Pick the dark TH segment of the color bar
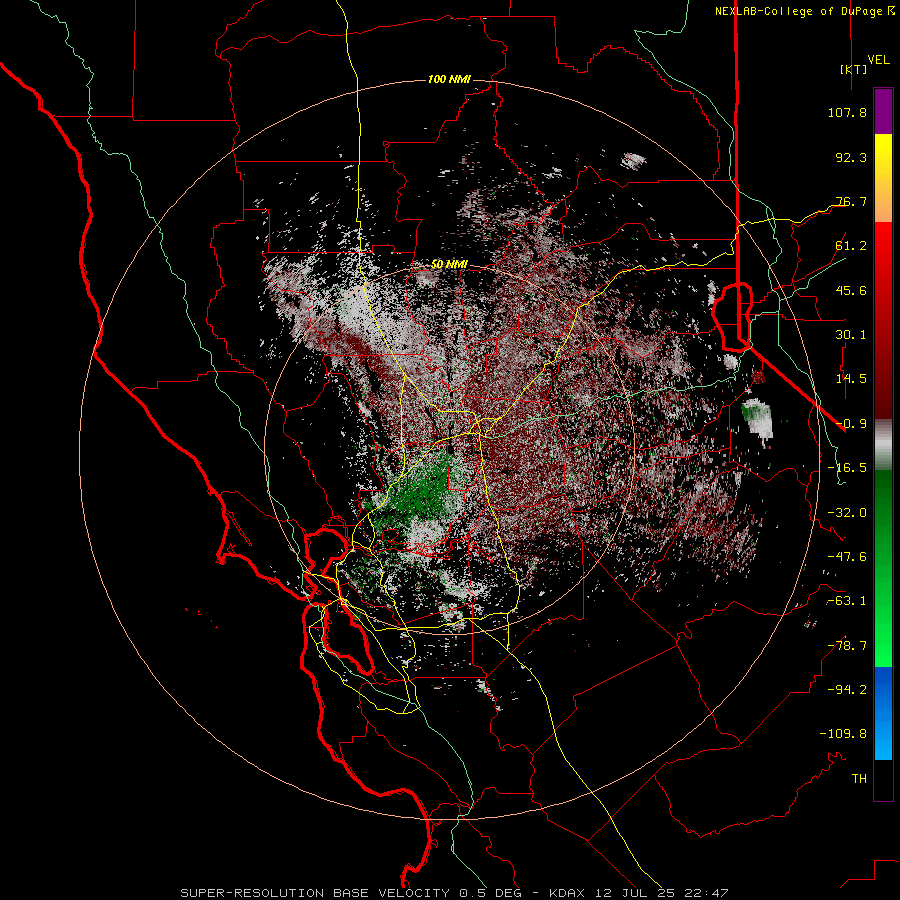 click(883, 780)
